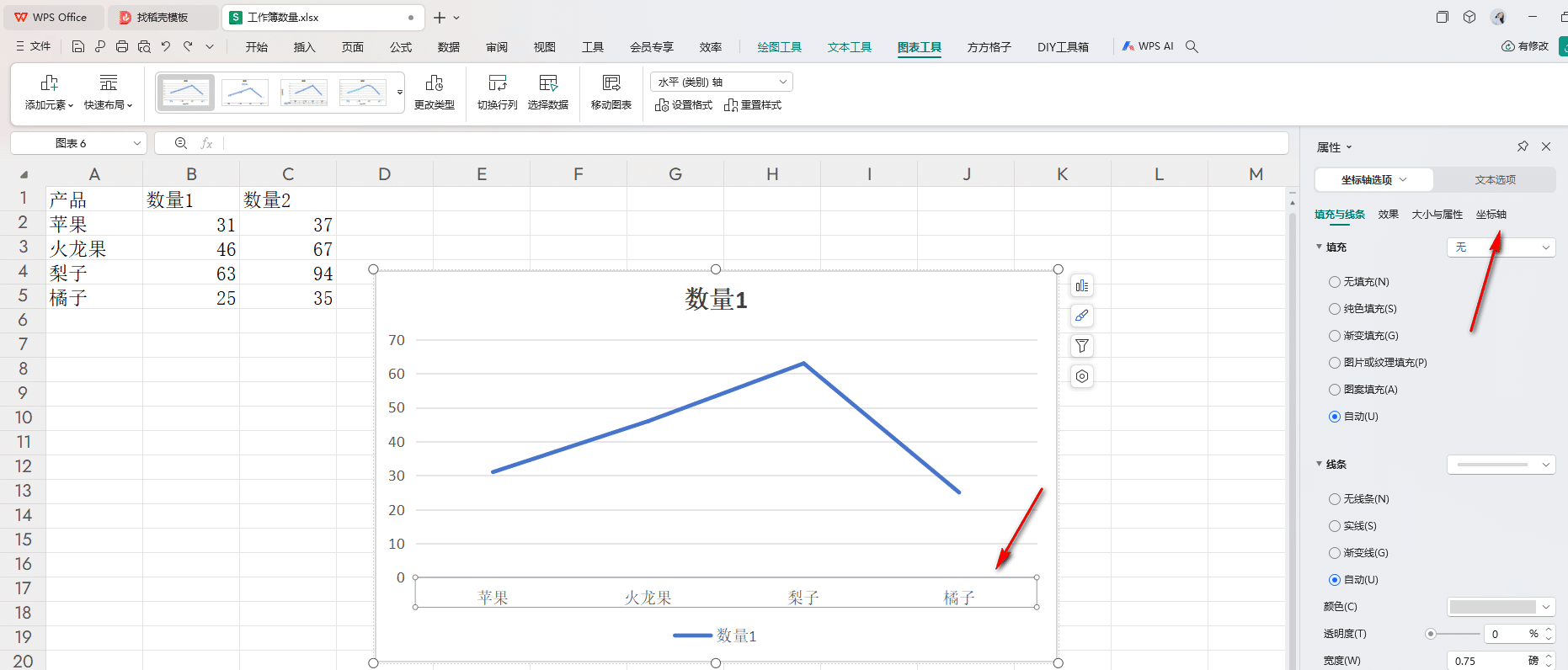Screen dimensions: 1568x670
Task: Select Pattern Fill (图案填充) radio button
Action: tap(1335, 390)
